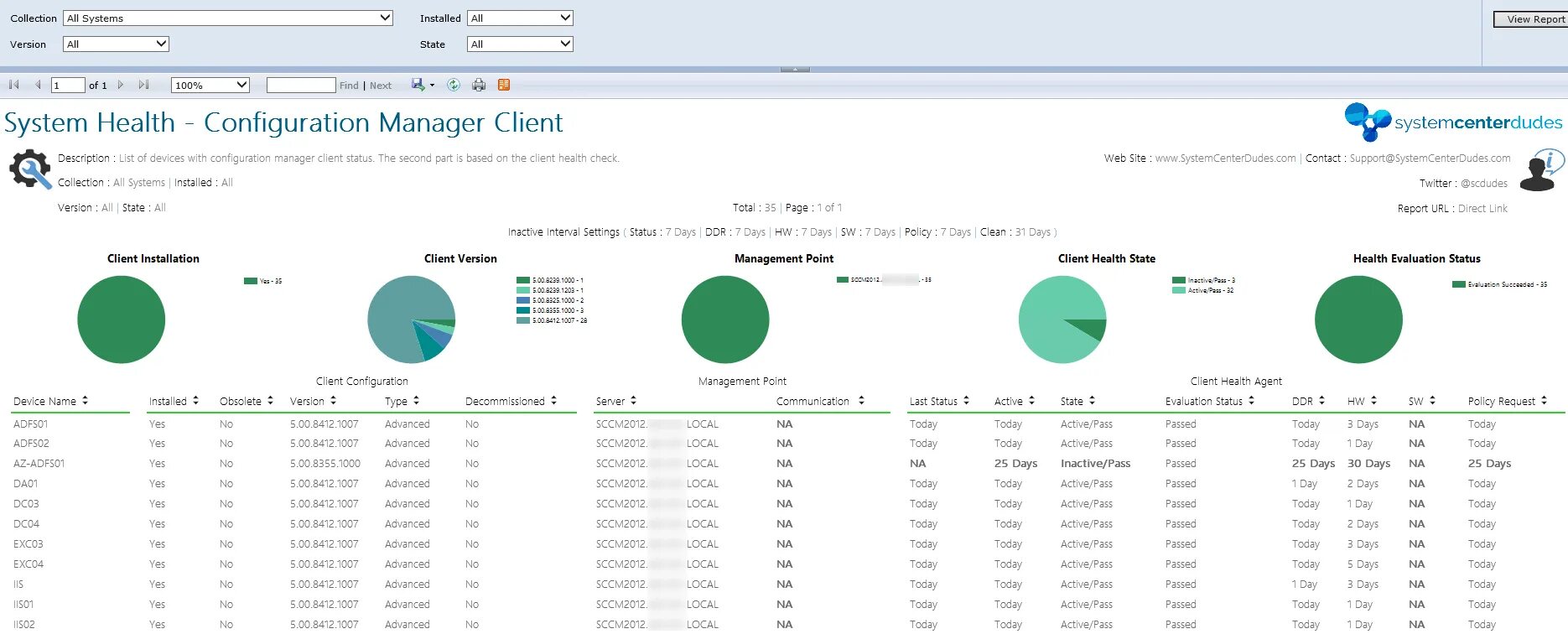This screenshot has width=1568, height=634.
Task: Open the State parameter dropdown
Action: coord(520,44)
